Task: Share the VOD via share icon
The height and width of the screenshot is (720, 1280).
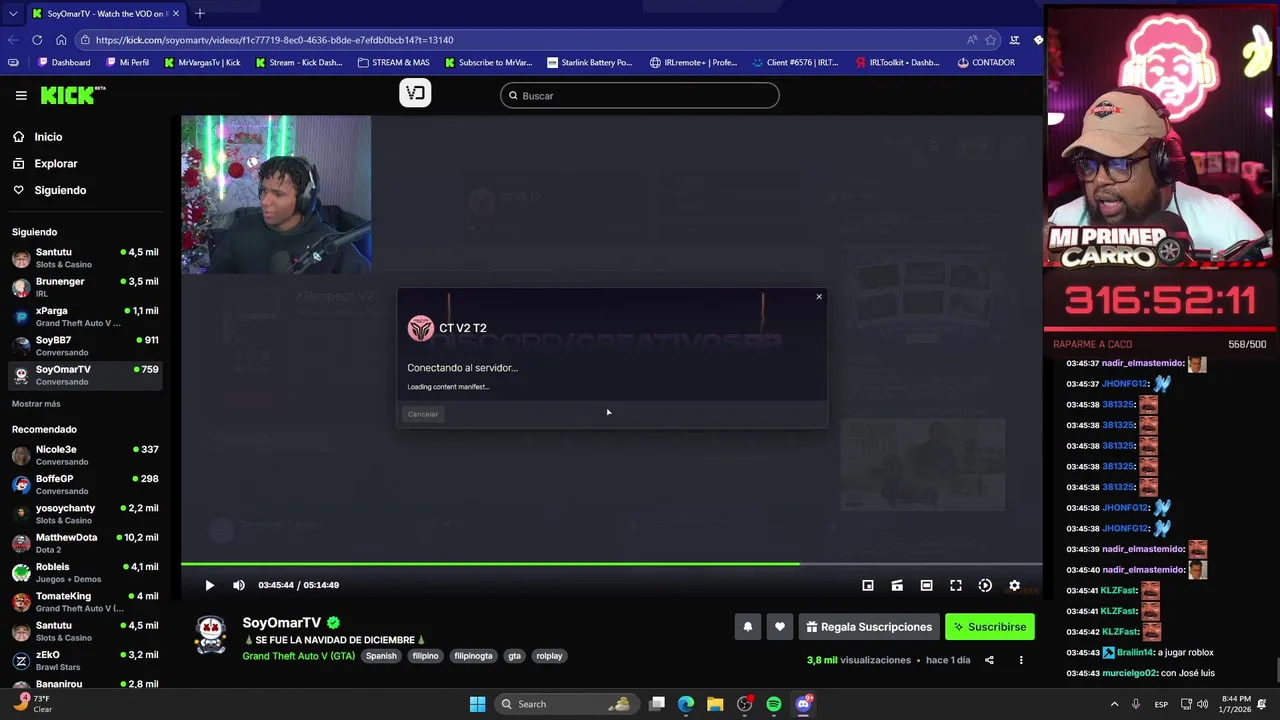Action: coord(989,660)
